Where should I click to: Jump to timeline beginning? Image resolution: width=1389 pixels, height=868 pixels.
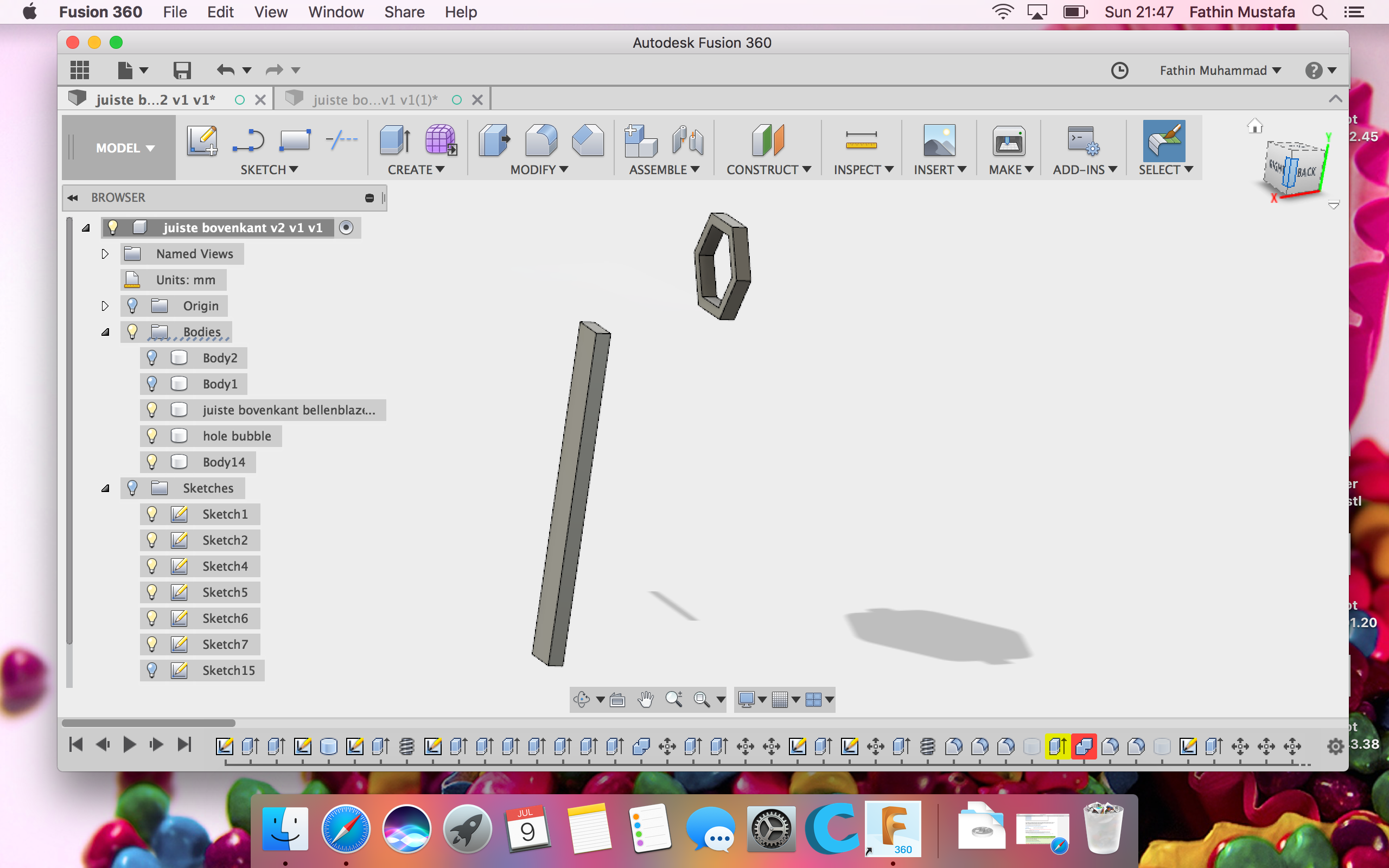pyautogui.click(x=76, y=744)
